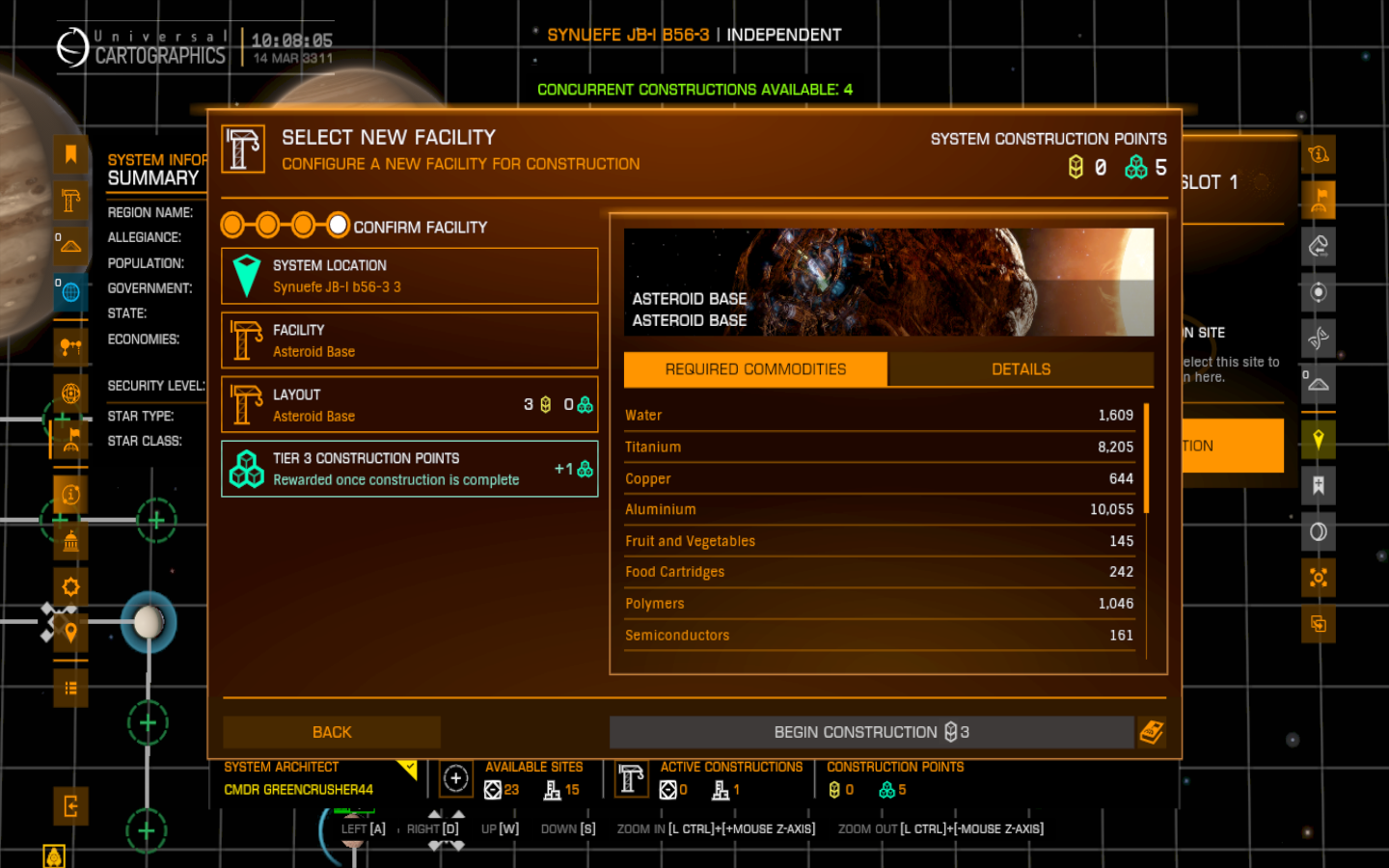Open the DNA biological signals icon
1389x868 pixels.
pyautogui.click(x=1319, y=338)
